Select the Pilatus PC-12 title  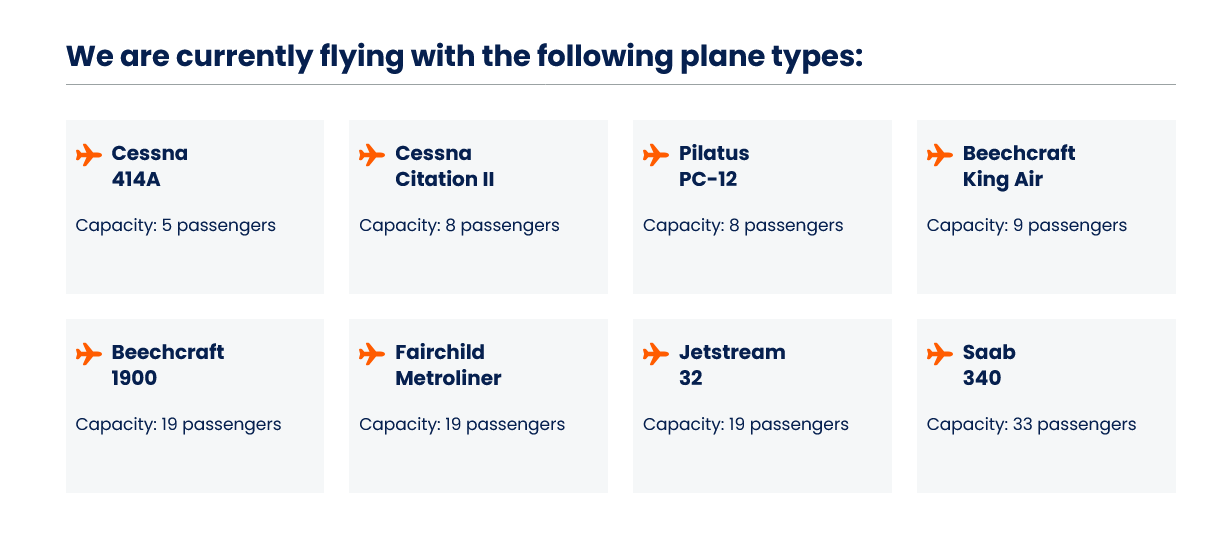(713, 166)
